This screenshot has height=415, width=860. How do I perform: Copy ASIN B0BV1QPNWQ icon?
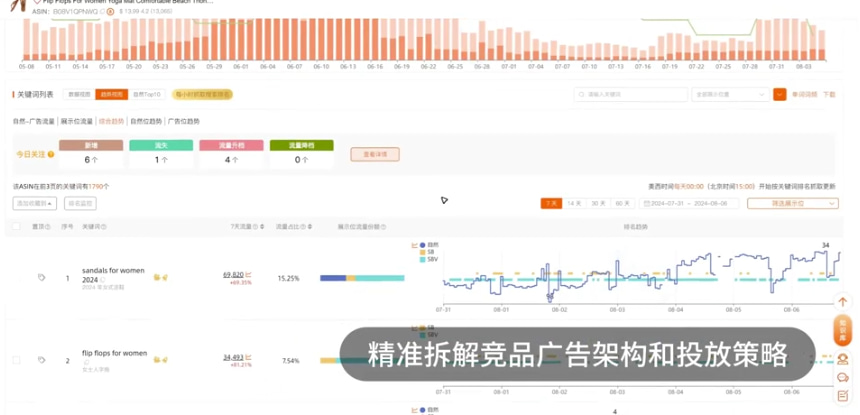pyautogui.click(x=102, y=11)
